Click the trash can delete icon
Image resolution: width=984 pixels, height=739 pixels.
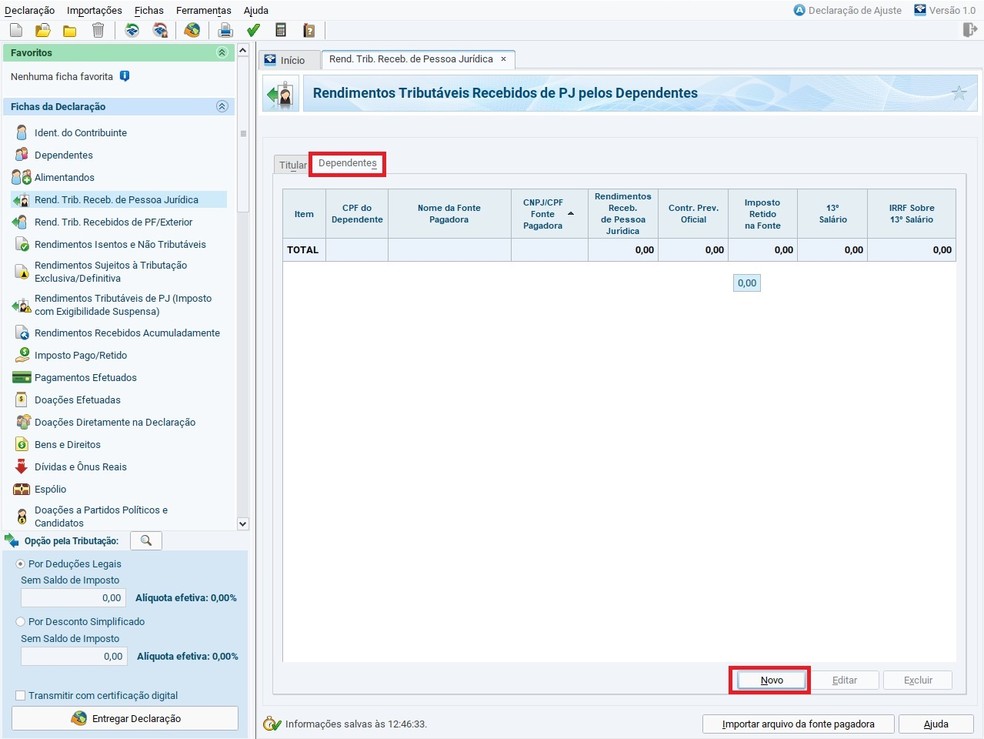(98, 30)
